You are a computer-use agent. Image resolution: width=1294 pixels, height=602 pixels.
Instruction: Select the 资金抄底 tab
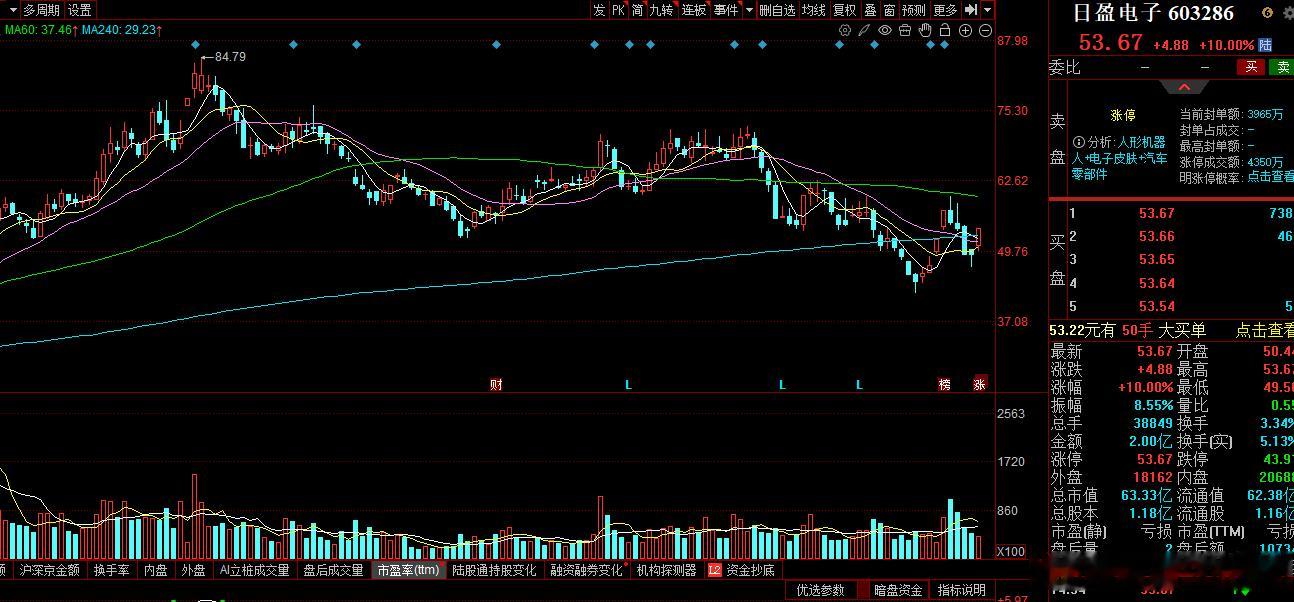750,570
